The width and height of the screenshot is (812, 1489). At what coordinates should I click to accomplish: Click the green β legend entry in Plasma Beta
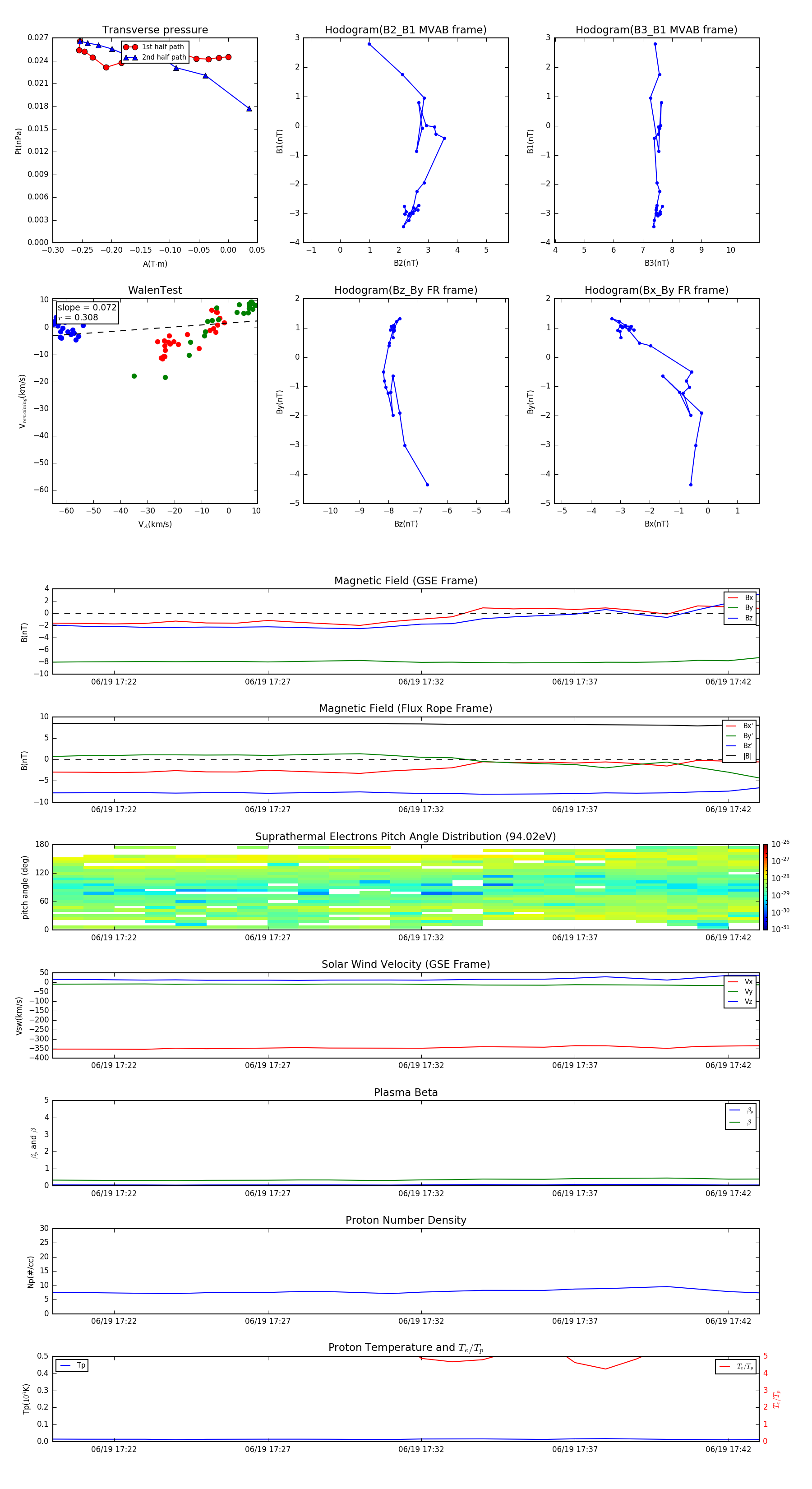734,1122
